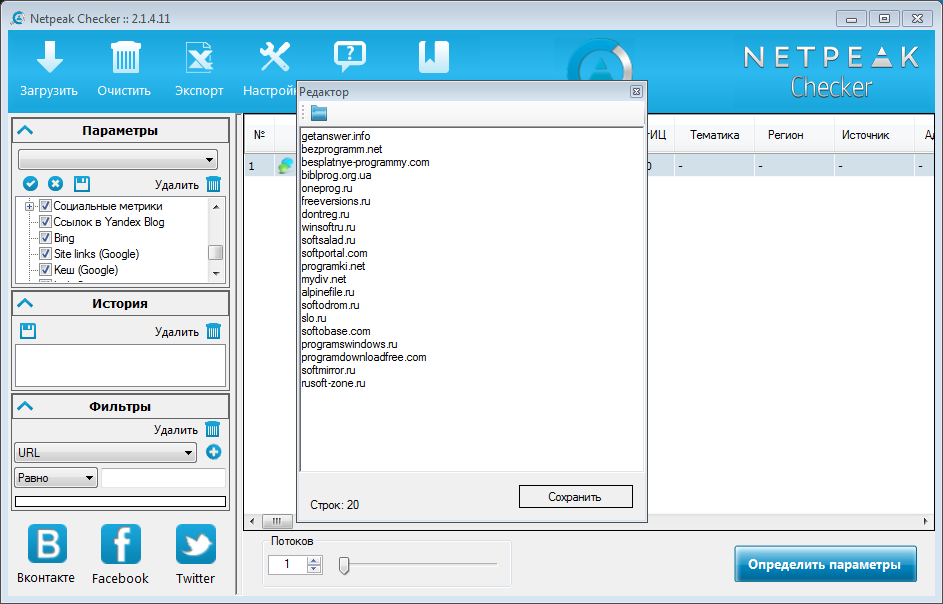This screenshot has width=943, height=604.
Task: Click the История list box
Action: click(x=120, y=365)
